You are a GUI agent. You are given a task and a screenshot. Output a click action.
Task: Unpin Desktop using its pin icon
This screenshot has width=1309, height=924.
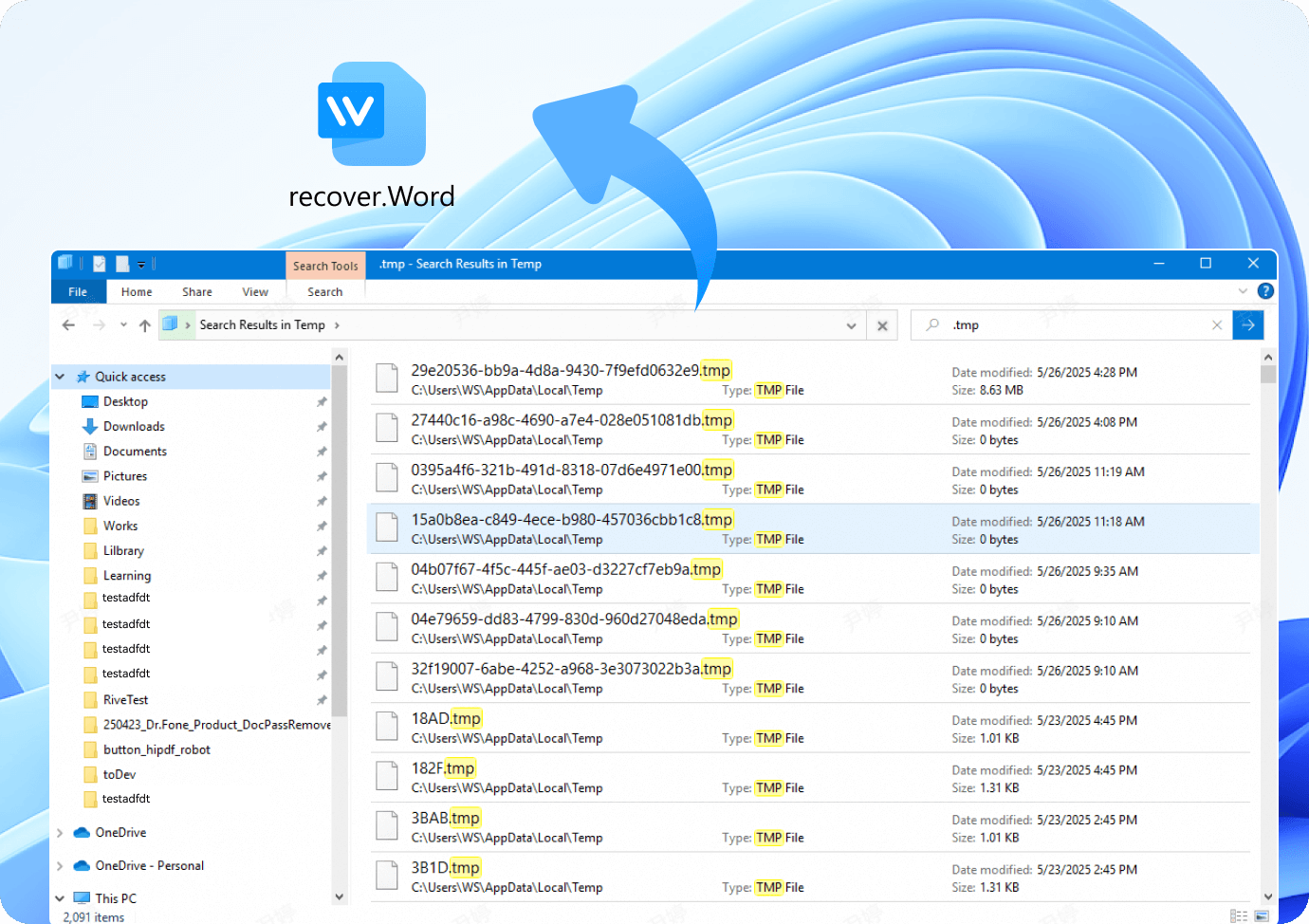322,402
